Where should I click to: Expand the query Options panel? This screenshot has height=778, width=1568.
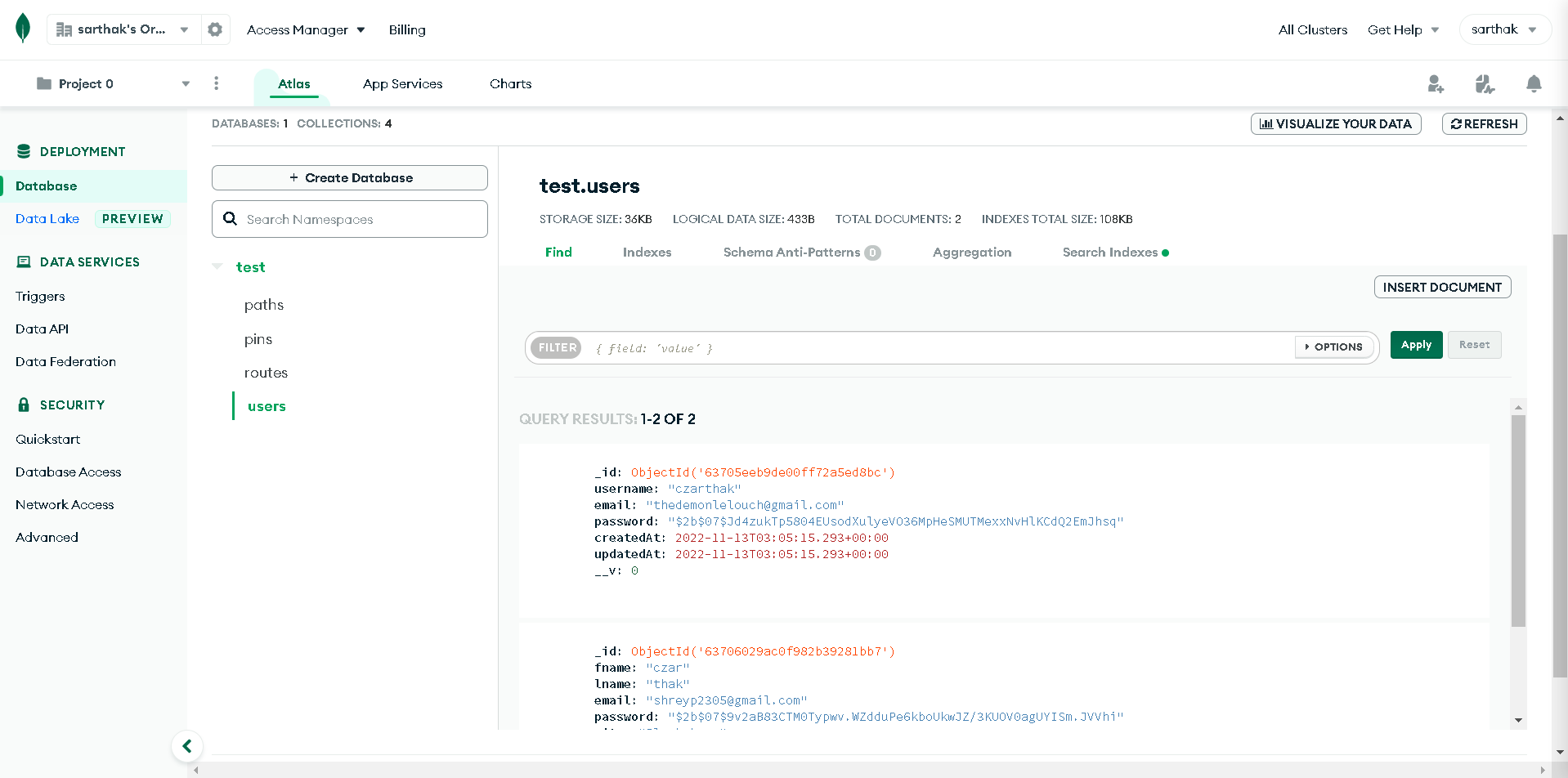click(x=1333, y=347)
